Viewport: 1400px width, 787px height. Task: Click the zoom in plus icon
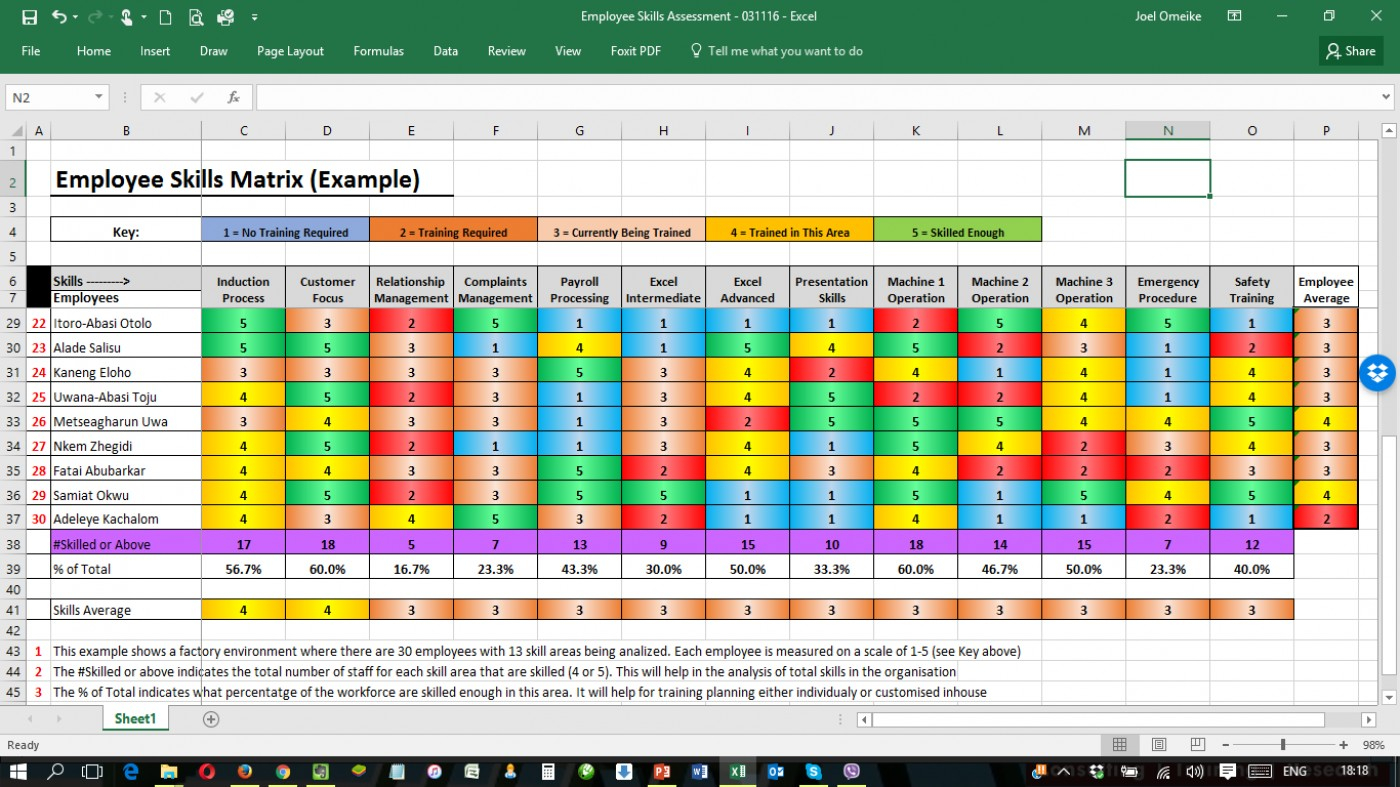(x=1343, y=745)
